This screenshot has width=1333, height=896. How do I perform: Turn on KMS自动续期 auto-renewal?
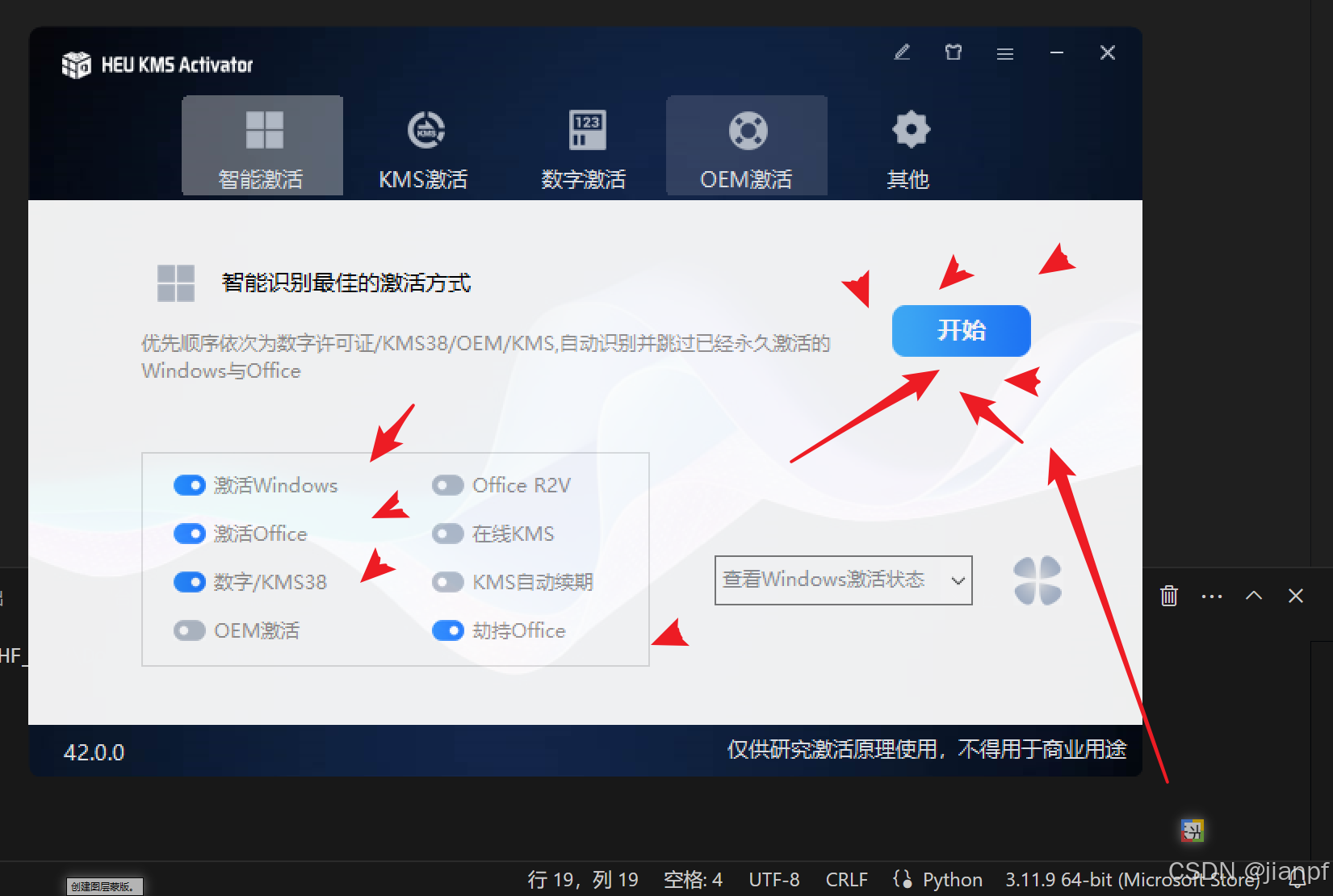[x=448, y=582]
